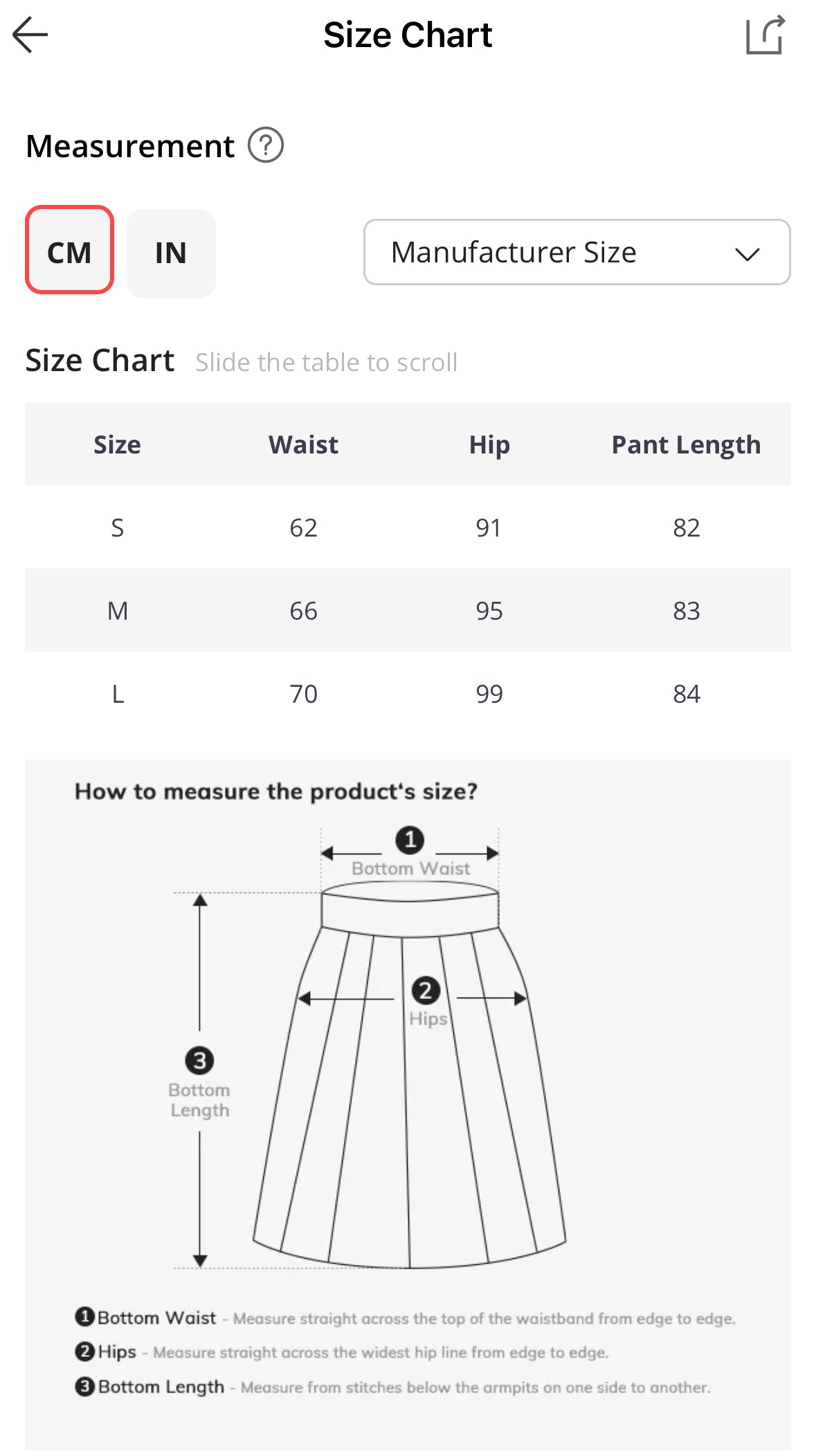Tap the Bottom Waist marker labeled 1

tap(410, 841)
